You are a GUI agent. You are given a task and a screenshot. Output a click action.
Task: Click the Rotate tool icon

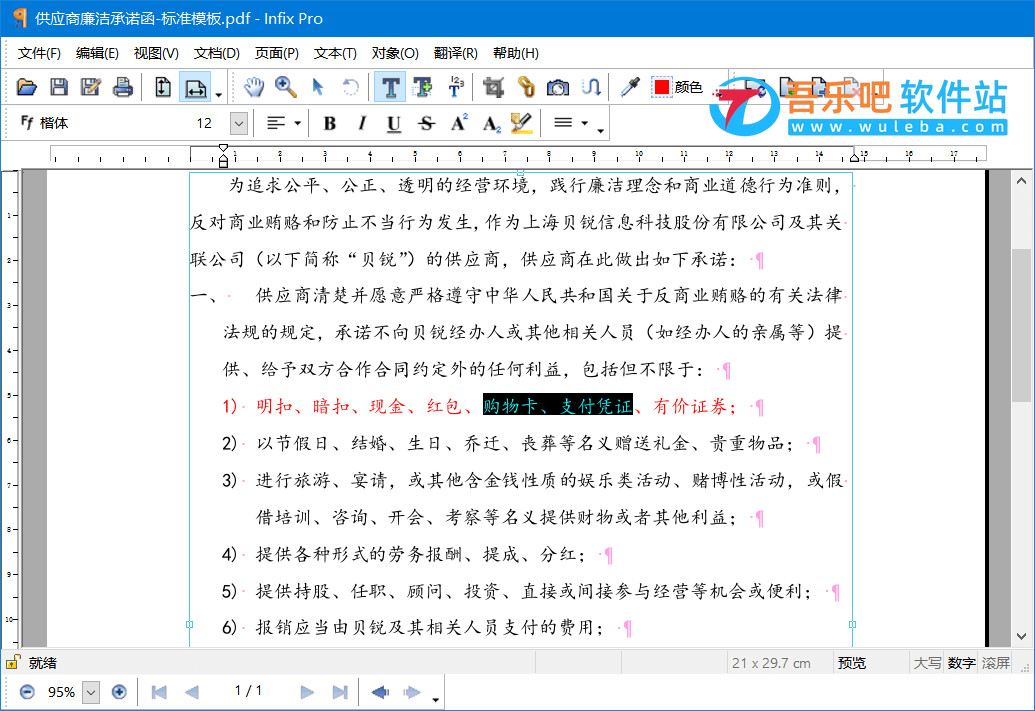351,87
